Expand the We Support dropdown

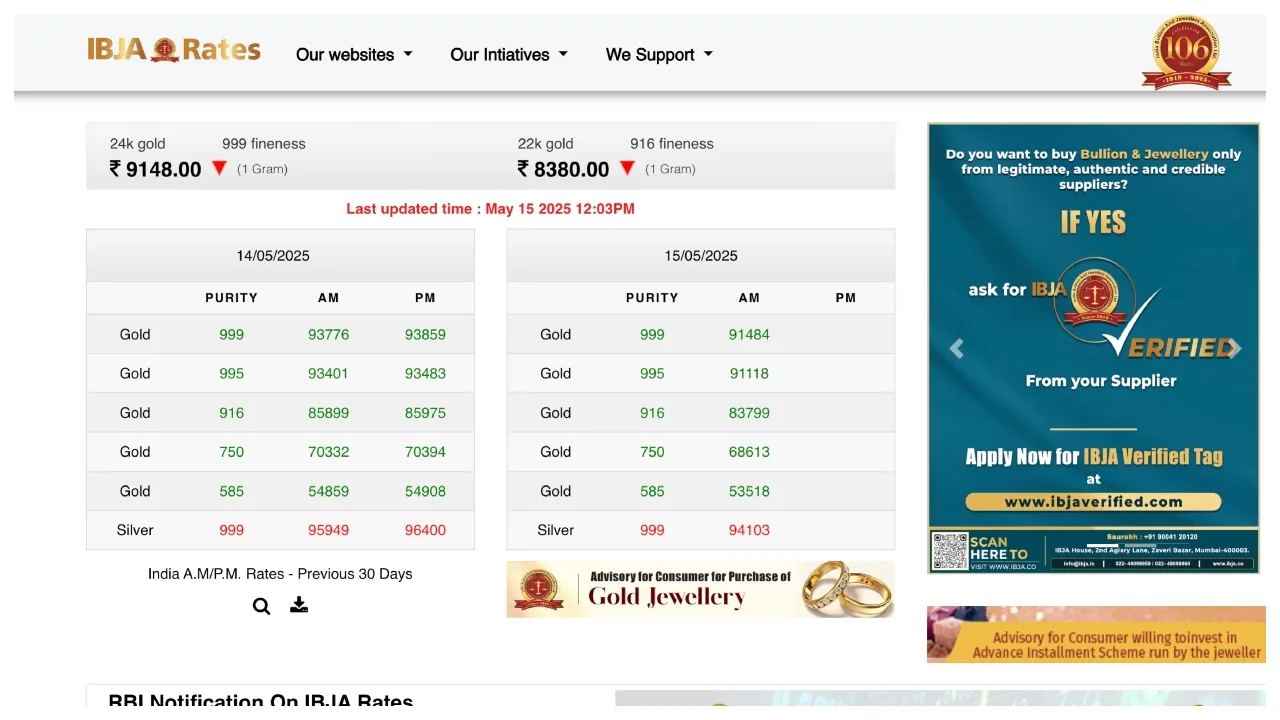[659, 55]
